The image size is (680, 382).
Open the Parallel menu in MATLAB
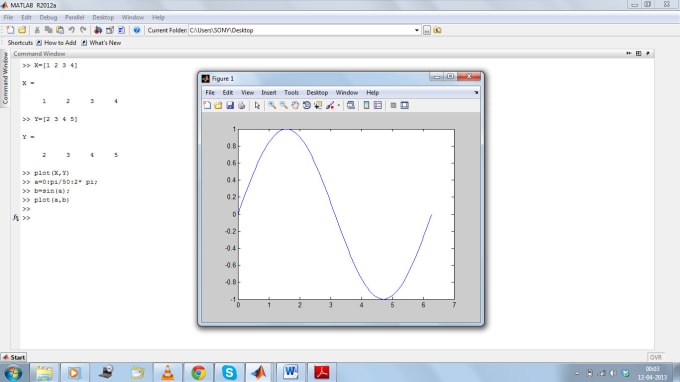[74, 17]
